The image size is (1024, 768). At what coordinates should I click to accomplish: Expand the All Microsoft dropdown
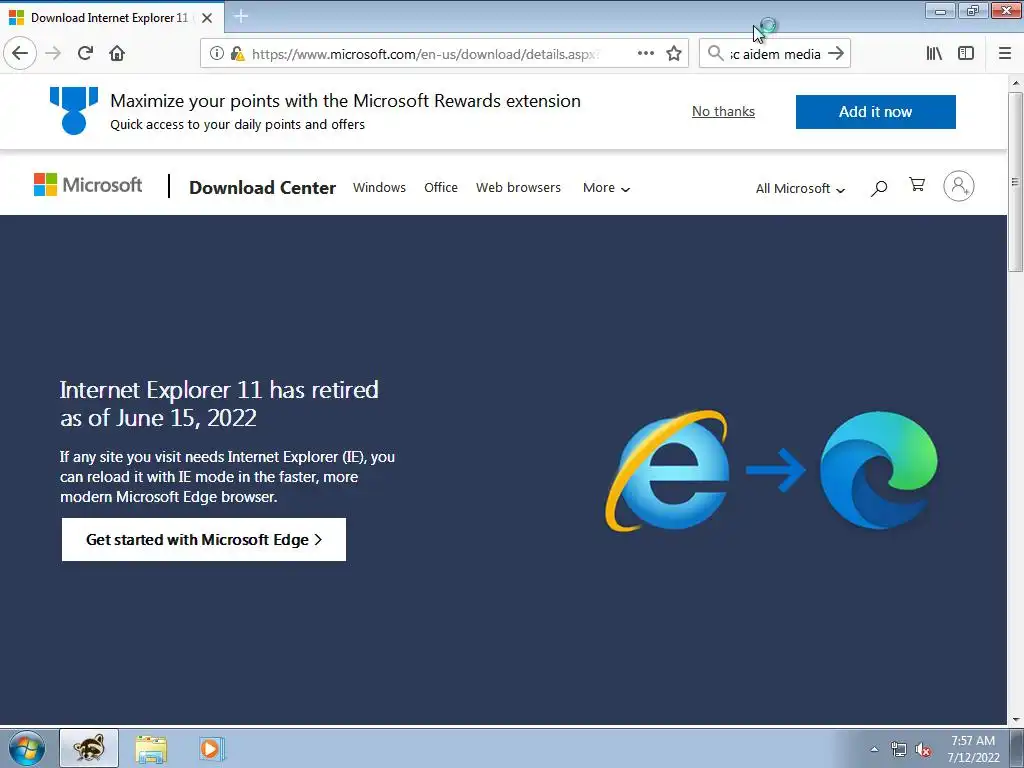pos(800,189)
